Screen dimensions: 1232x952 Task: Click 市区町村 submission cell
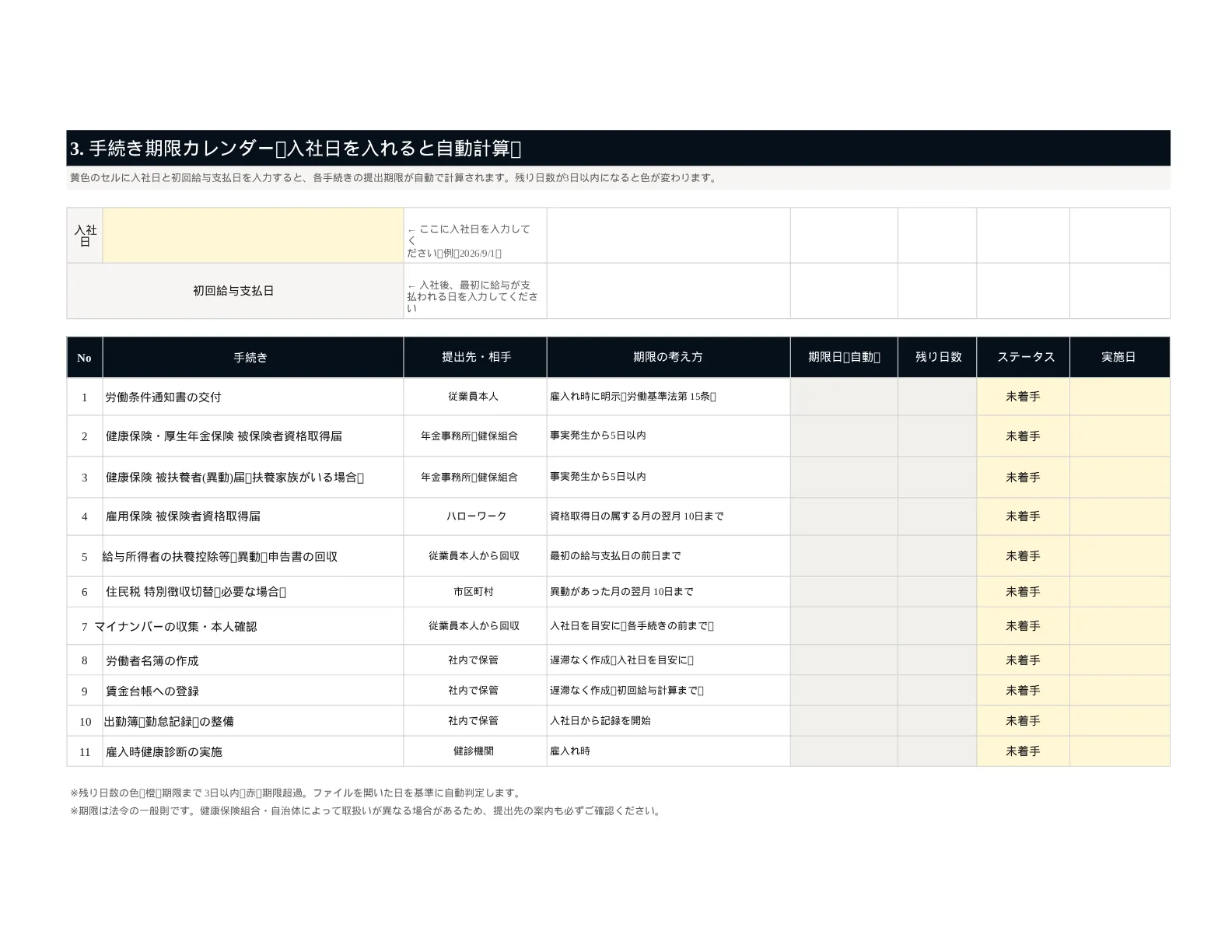[x=475, y=592]
